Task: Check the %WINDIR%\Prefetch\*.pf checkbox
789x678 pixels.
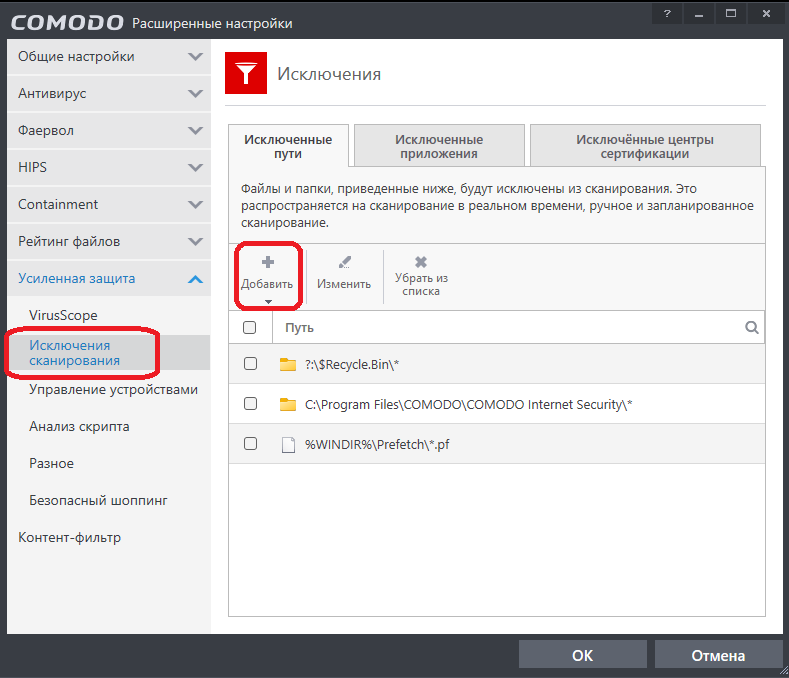Action: pos(250,444)
